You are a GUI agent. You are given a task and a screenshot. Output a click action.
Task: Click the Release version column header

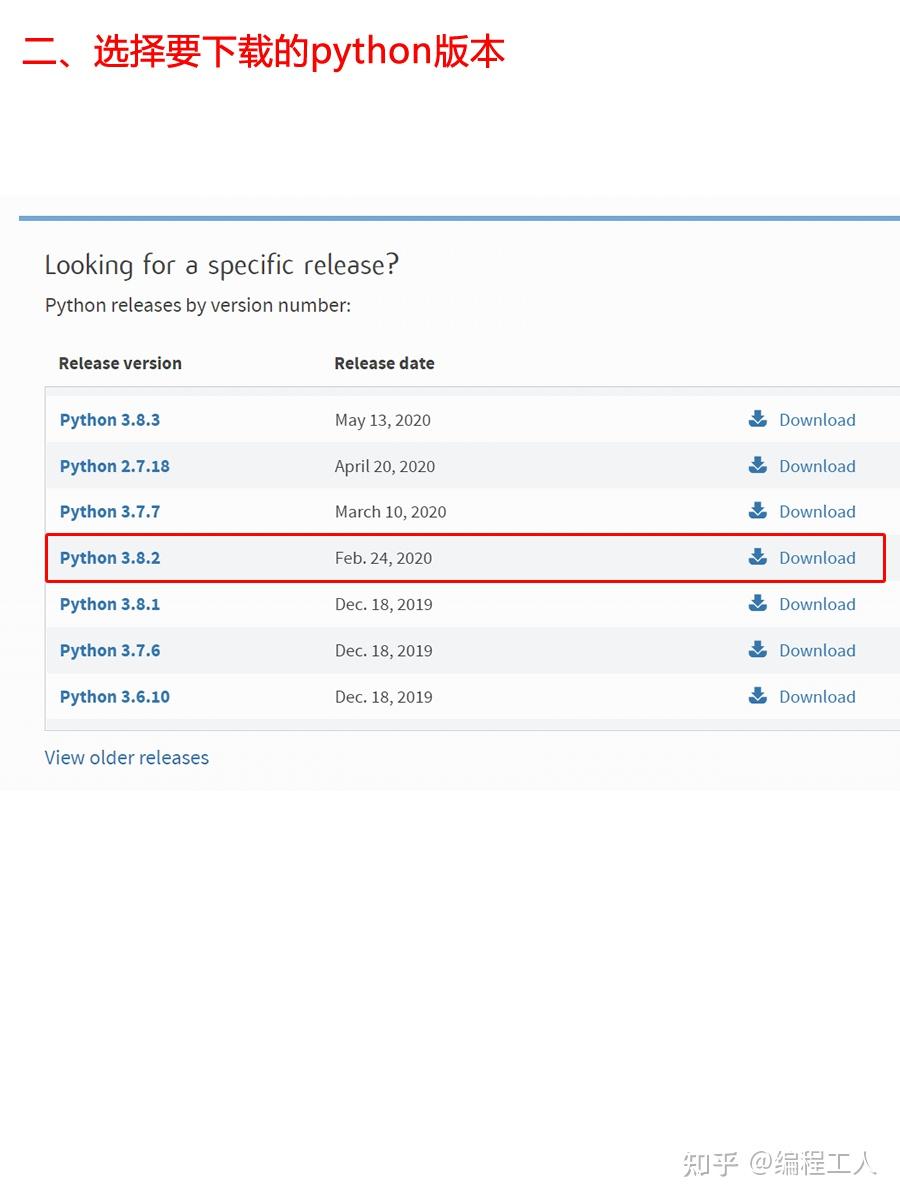coord(120,364)
